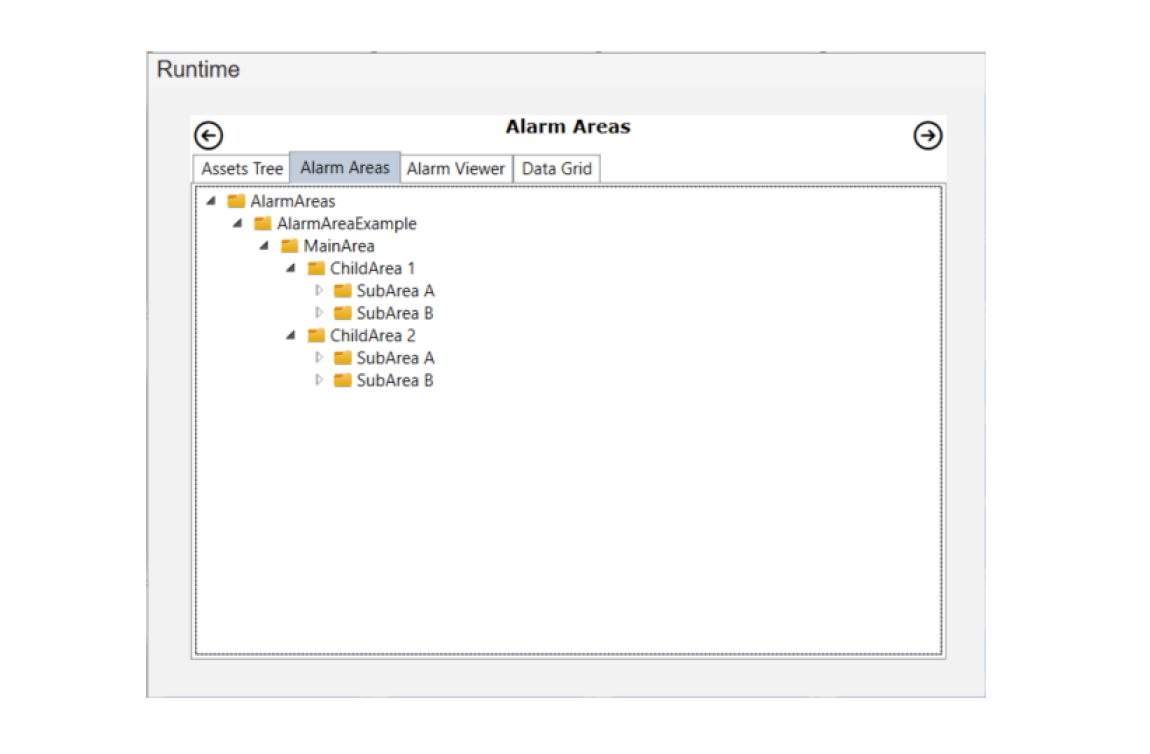Viewport: 1150px width, 754px height.
Task: Open the Alarm Viewer tab
Action: (x=456, y=169)
